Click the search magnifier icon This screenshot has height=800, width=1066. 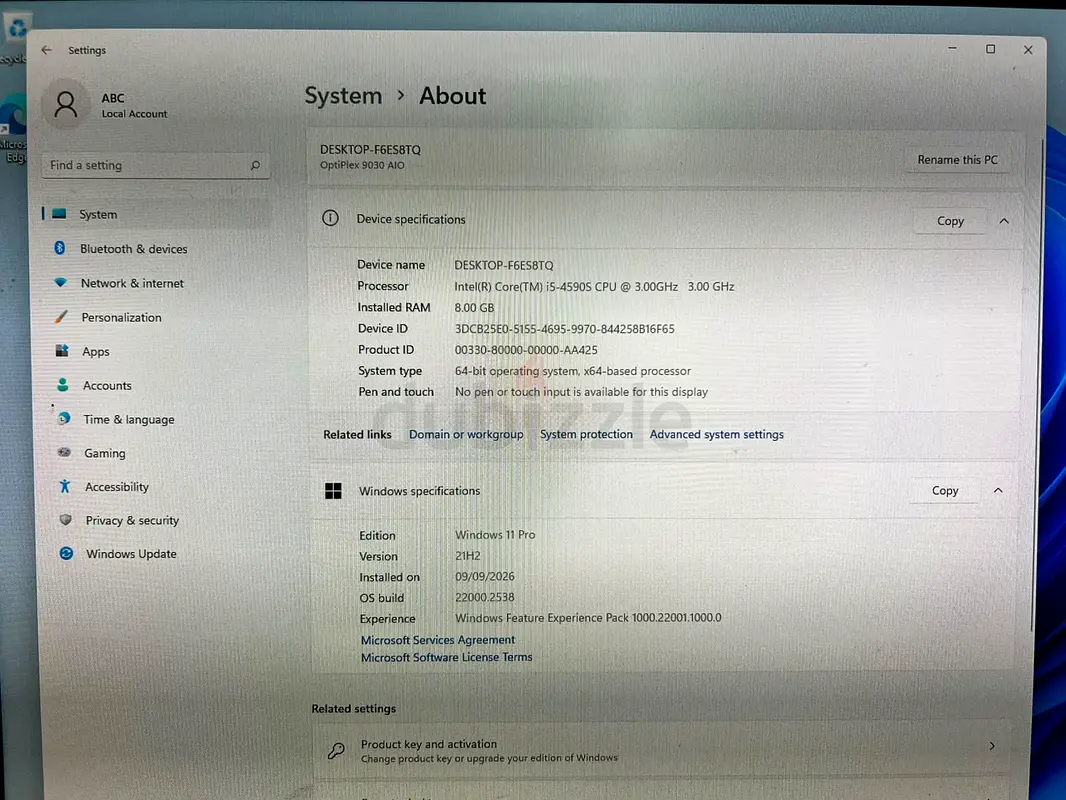(256, 165)
